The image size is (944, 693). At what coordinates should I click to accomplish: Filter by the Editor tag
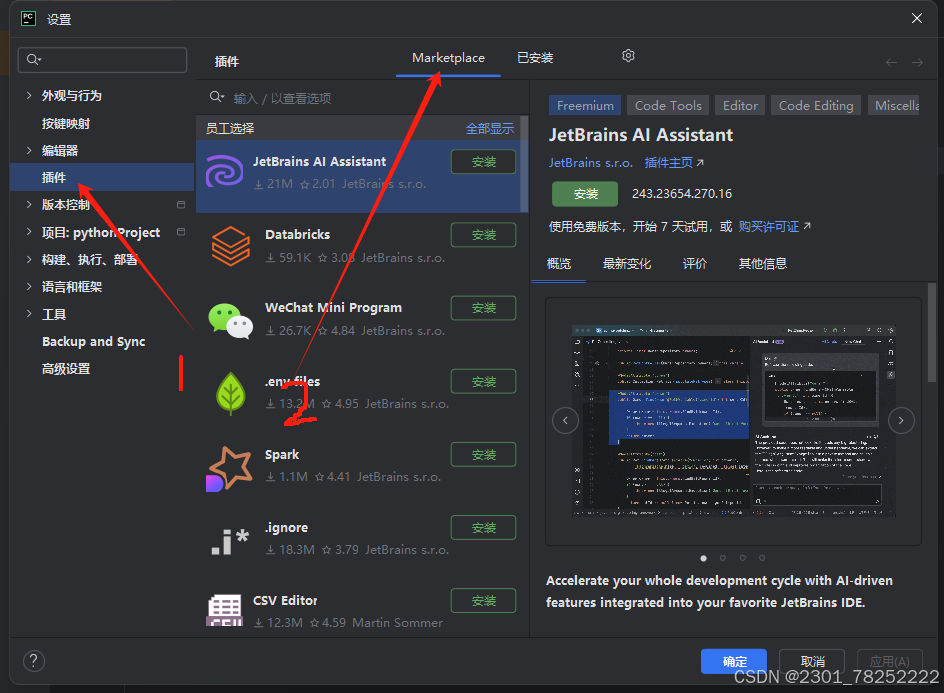pos(740,105)
